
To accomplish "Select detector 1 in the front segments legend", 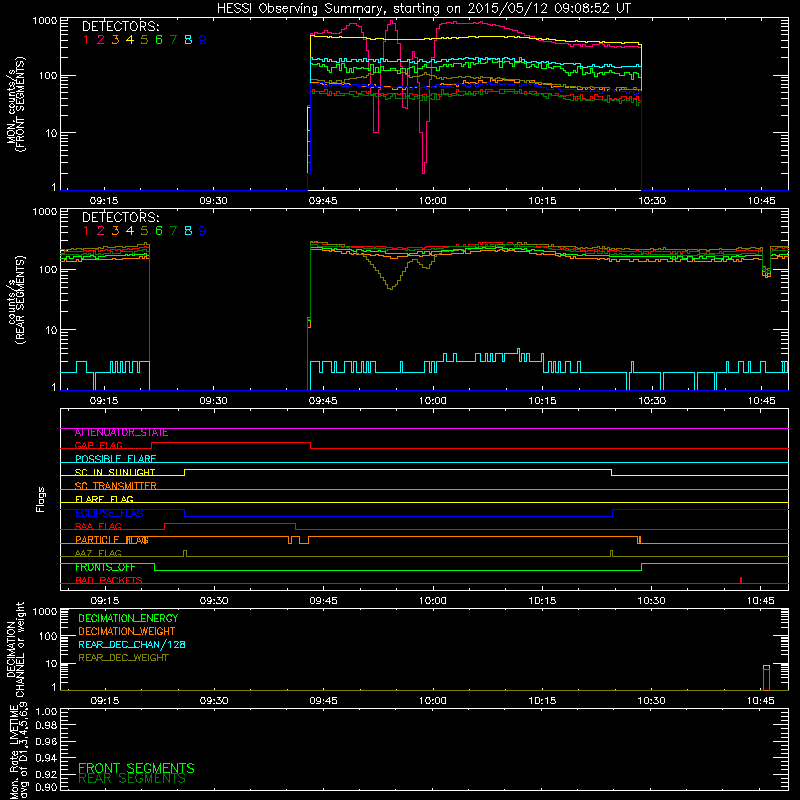I will tap(86, 40).
